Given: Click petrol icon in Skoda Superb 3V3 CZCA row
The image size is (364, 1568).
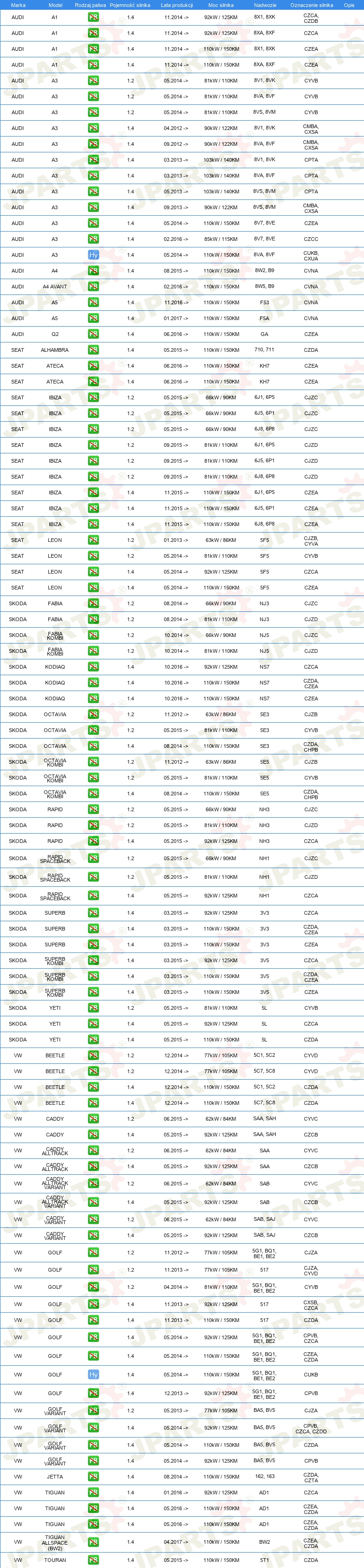Looking at the screenshot, I should point(93,913).
